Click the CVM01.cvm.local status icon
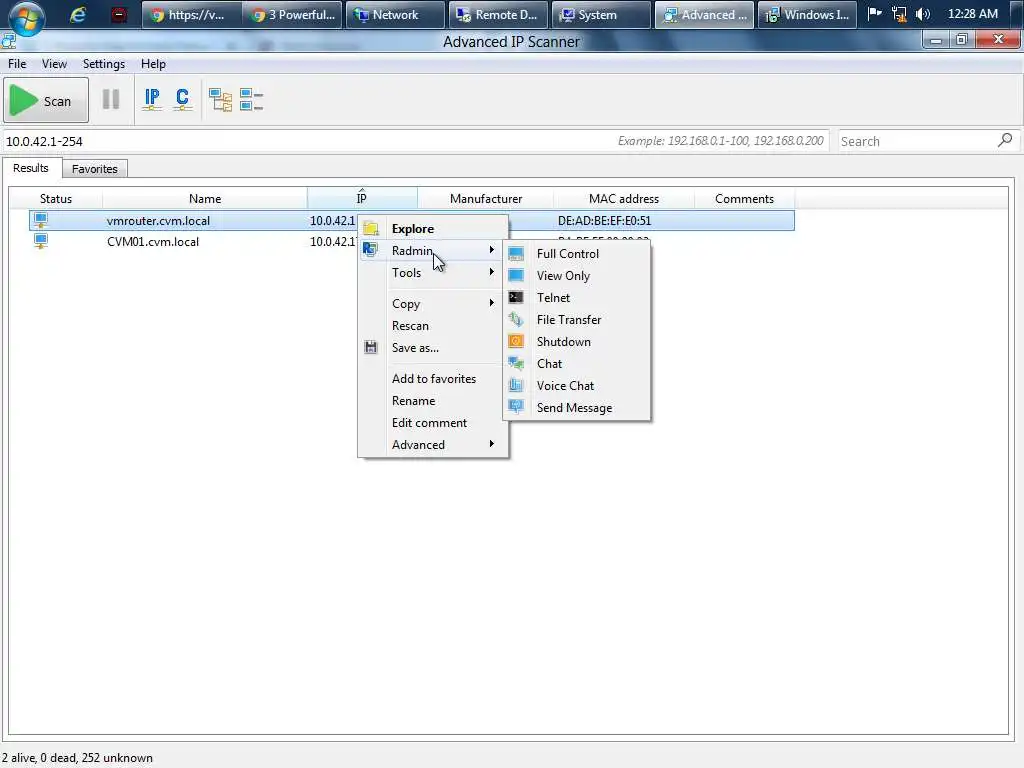This screenshot has width=1024, height=768. [40, 241]
